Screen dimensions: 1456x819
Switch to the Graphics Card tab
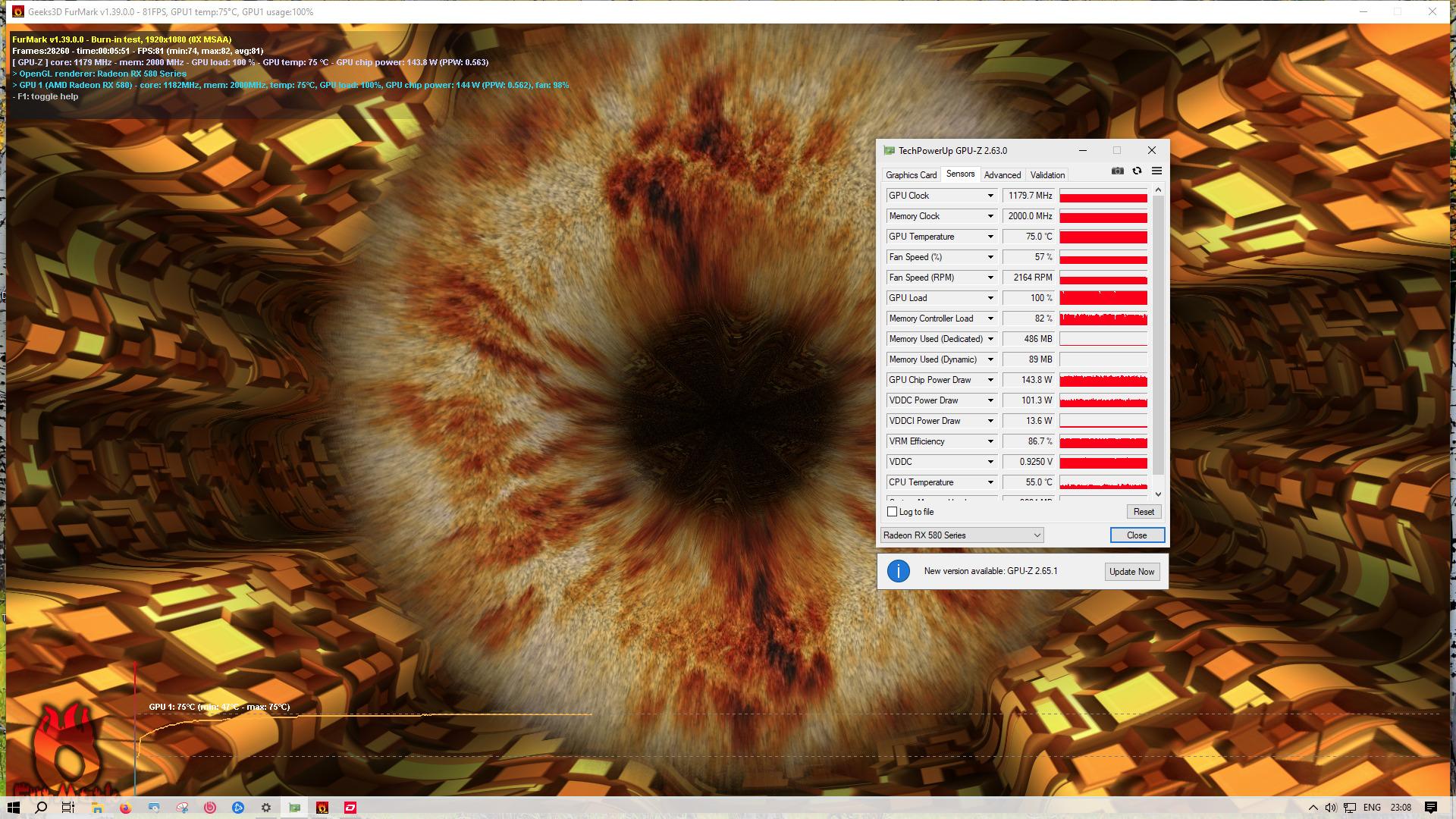(911, 175)
